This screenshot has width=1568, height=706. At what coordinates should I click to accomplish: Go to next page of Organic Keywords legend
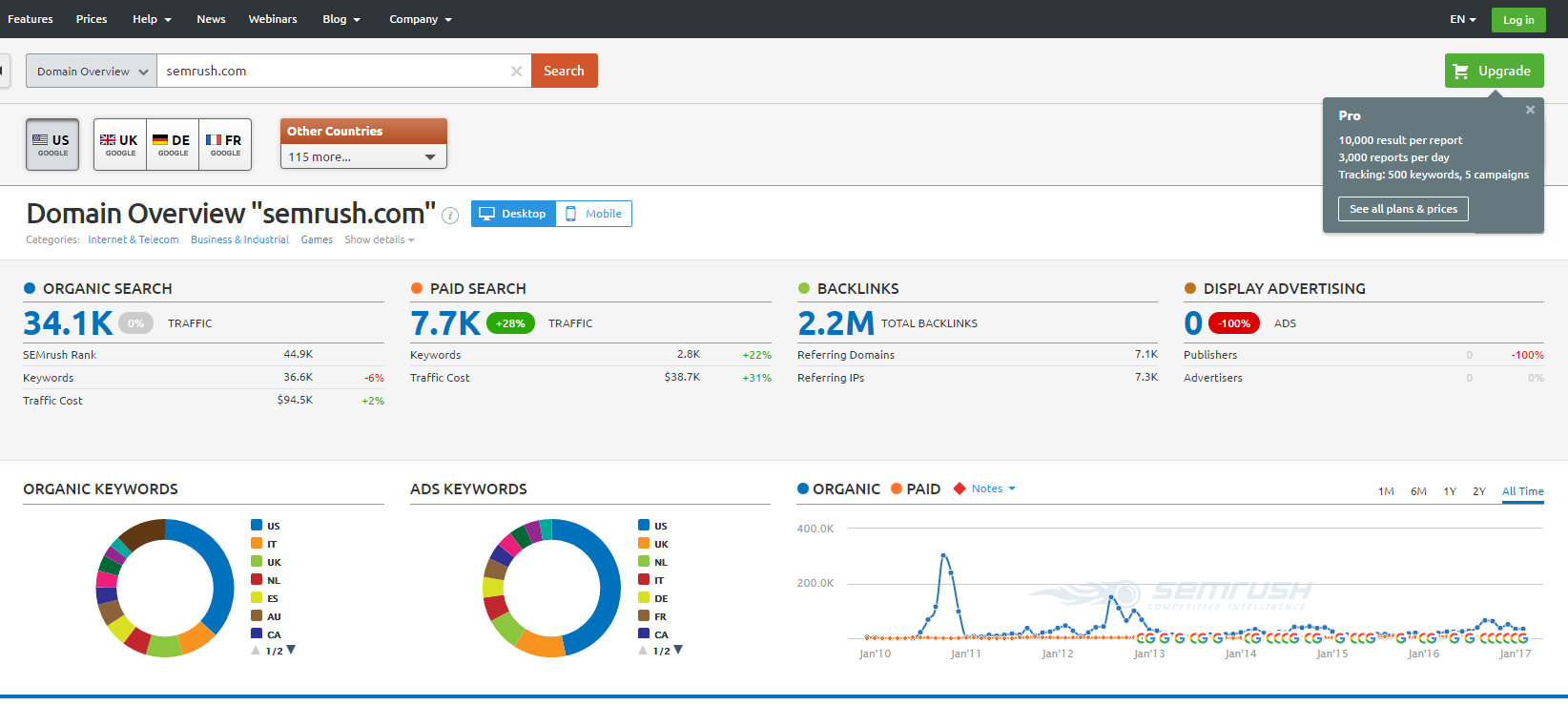point(291,650)
